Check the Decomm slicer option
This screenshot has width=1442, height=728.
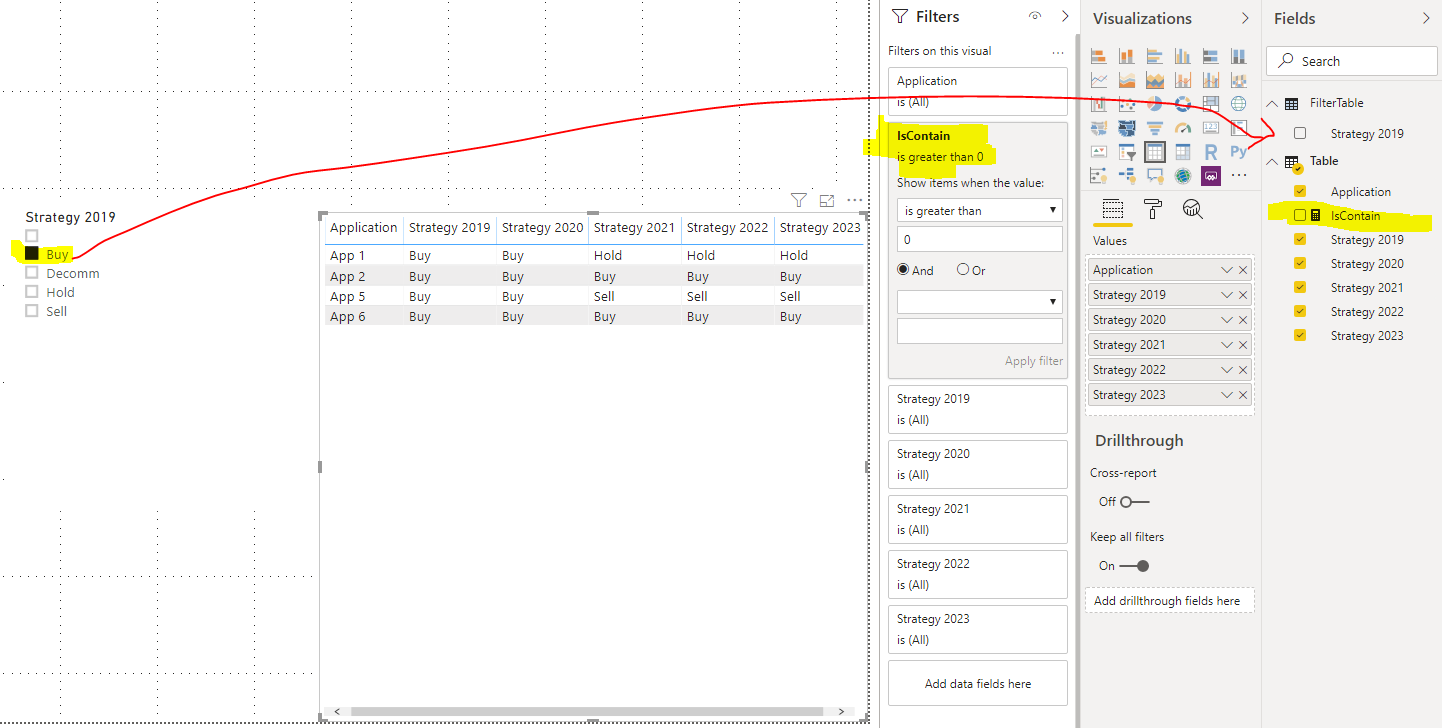32,273
